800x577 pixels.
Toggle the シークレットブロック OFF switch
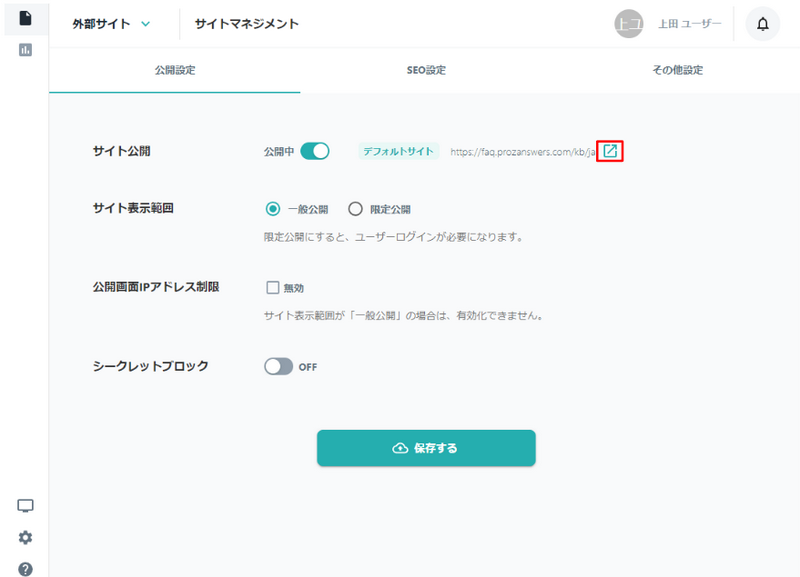point(279,366)
